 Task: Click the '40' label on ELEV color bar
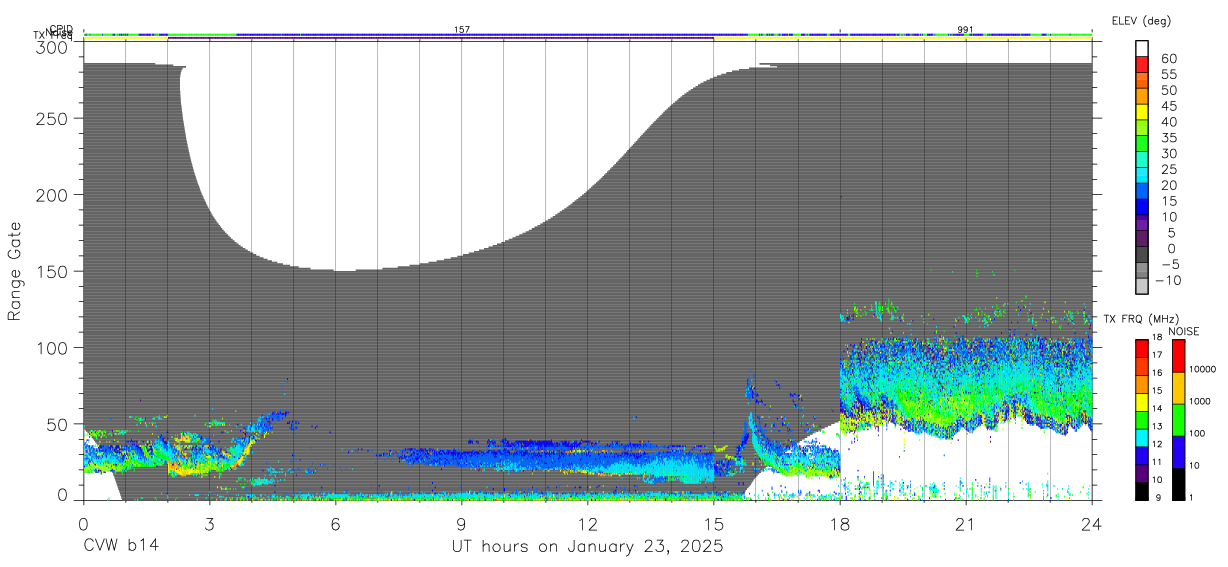1168,122
